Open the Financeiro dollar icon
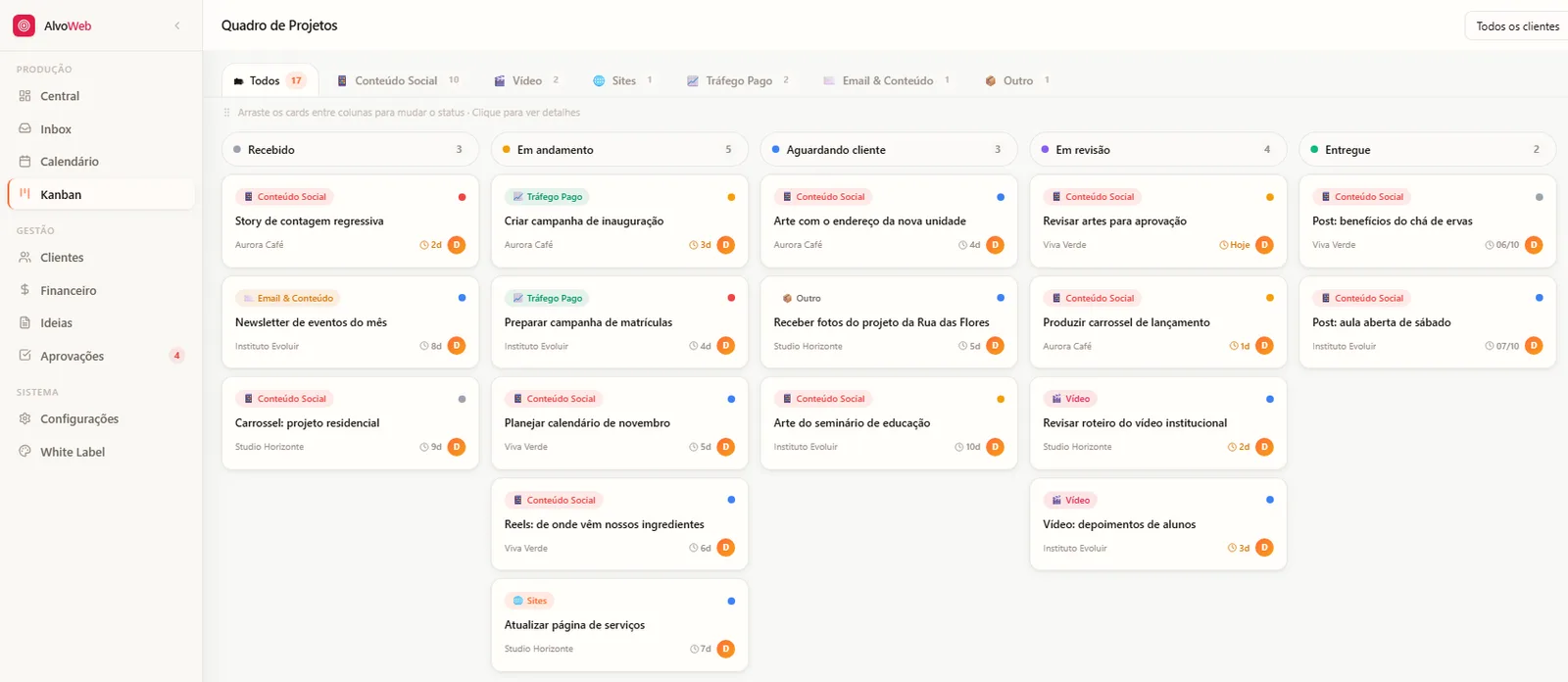This screenshot has height=682, width=1568. coord(24,290)
